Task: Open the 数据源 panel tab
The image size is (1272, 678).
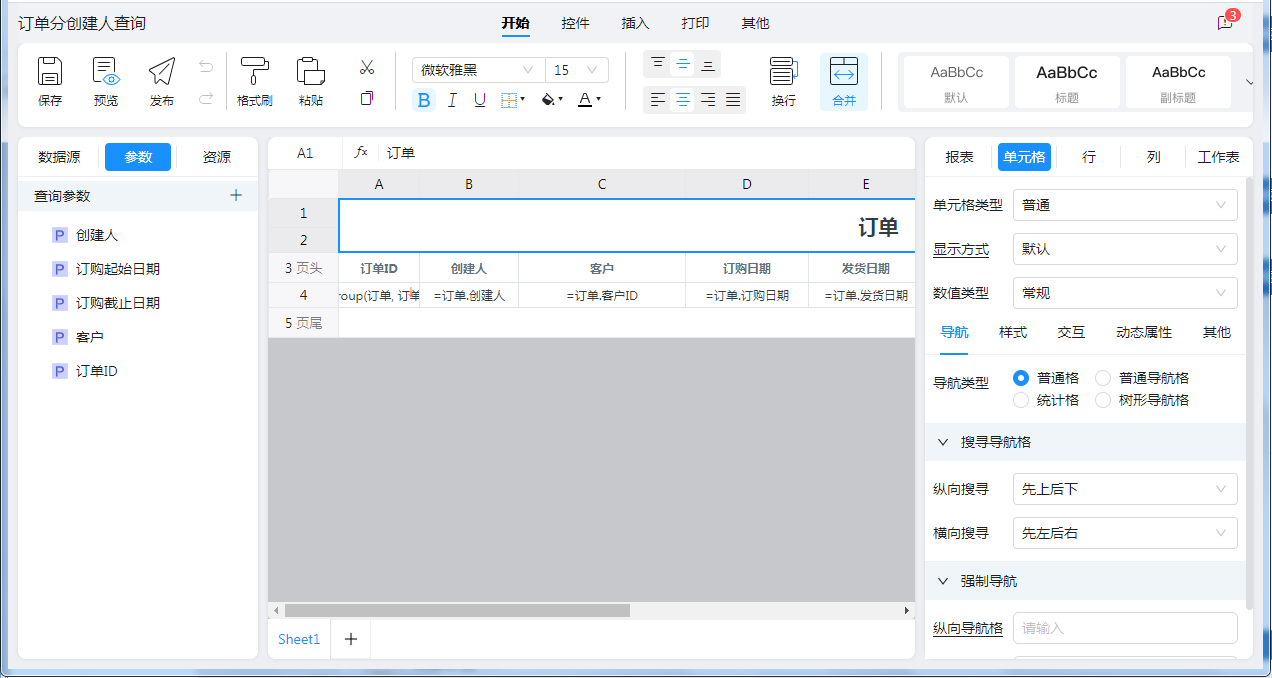Action: (x=59, y=157)
